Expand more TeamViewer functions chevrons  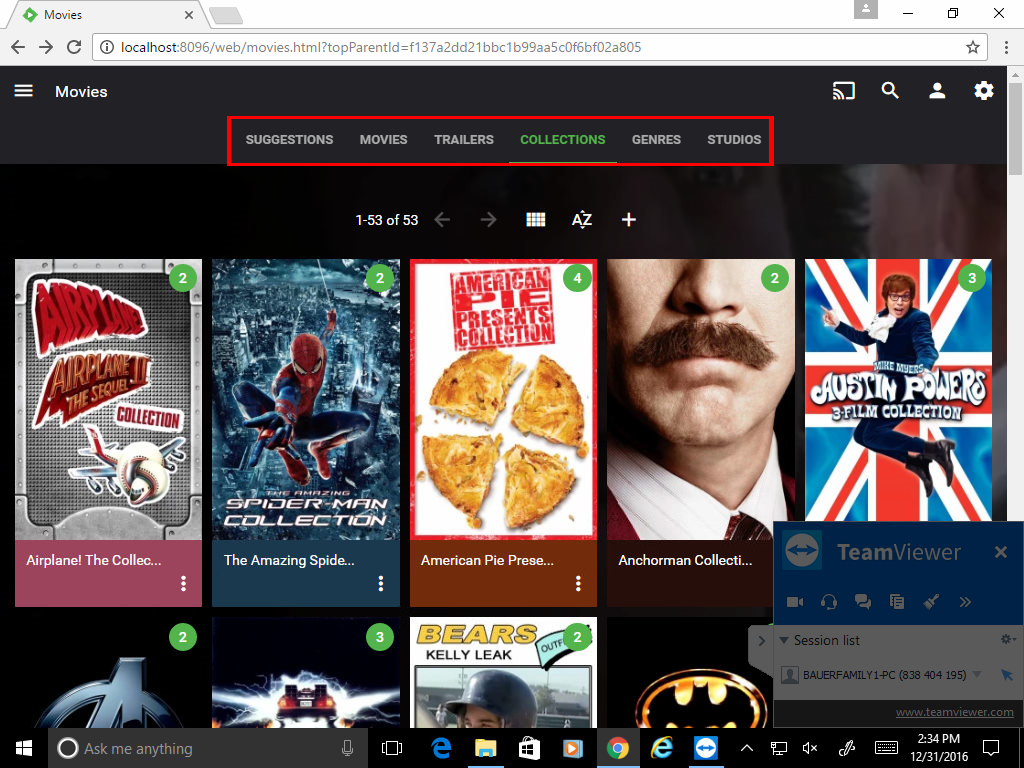[965, 601]
